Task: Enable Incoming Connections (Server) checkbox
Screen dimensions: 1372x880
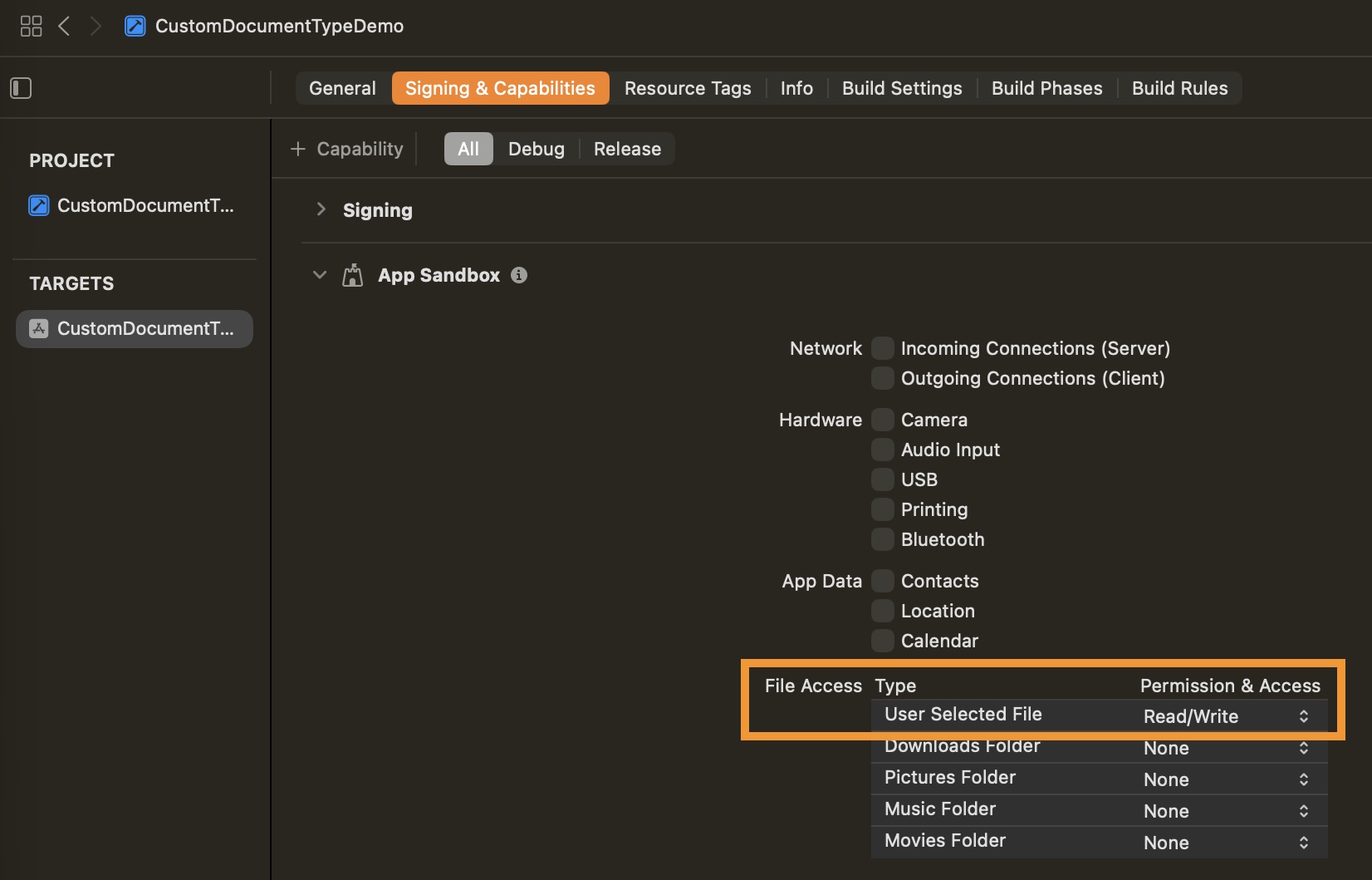Action: pos(883,348)
